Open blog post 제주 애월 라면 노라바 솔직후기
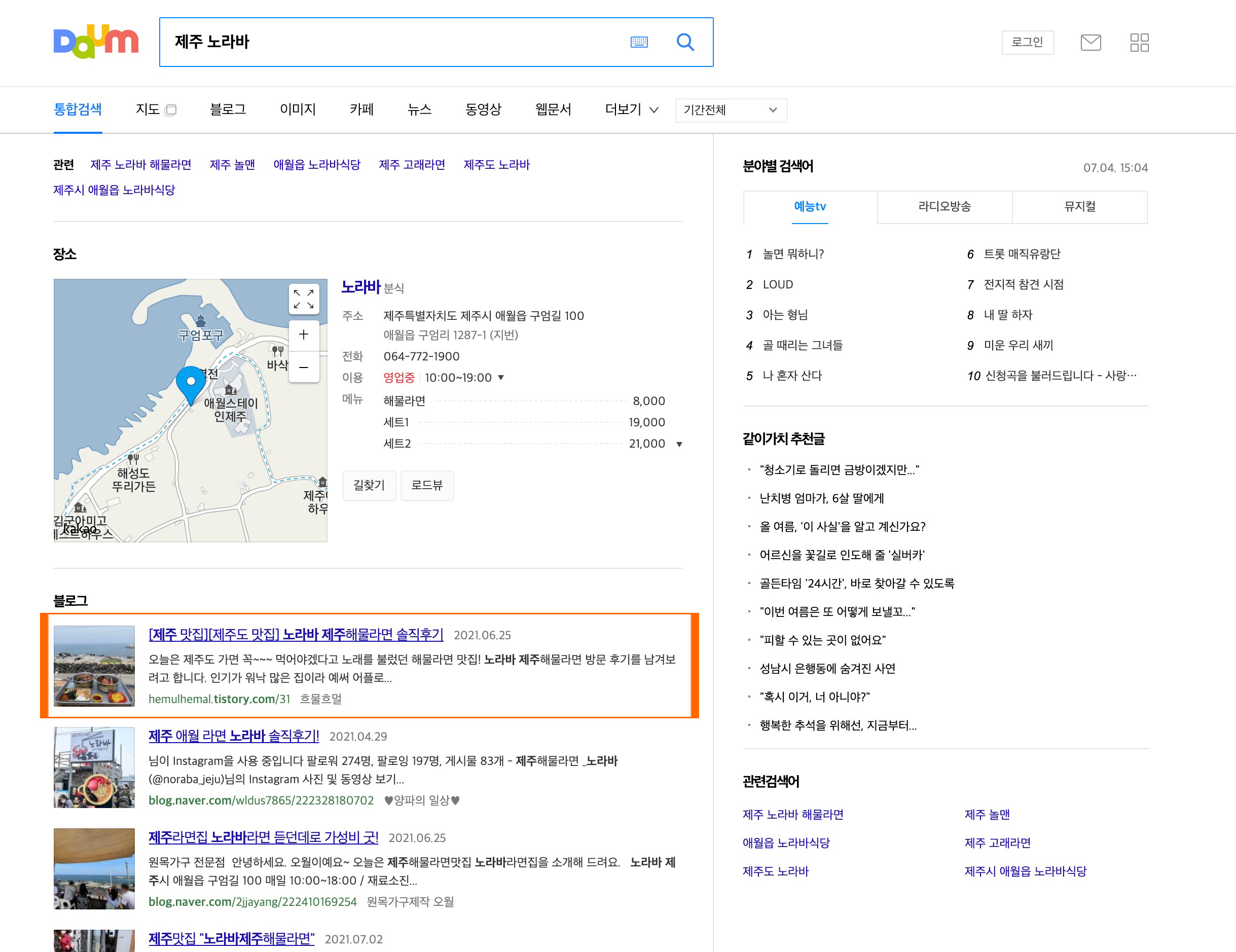Screen dimensions: 1236x952 (234, 736)
